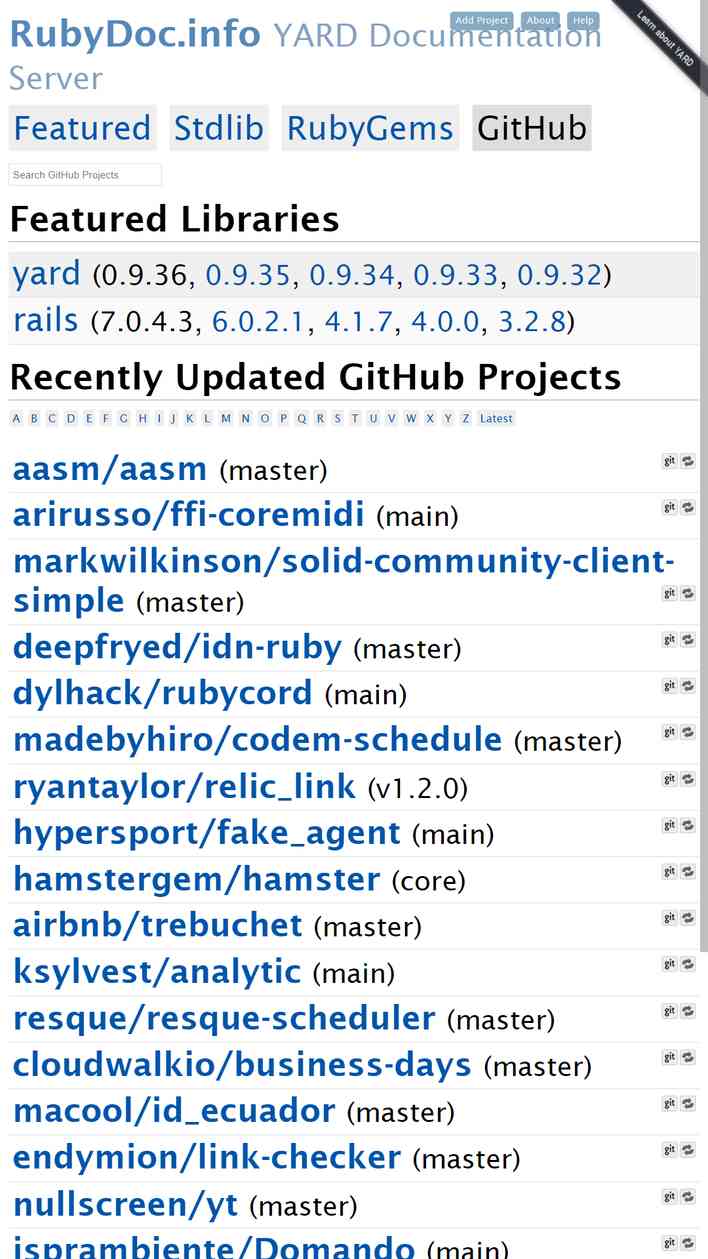
Task: Switch to the RubyGems tab
Action: point(370,128)
